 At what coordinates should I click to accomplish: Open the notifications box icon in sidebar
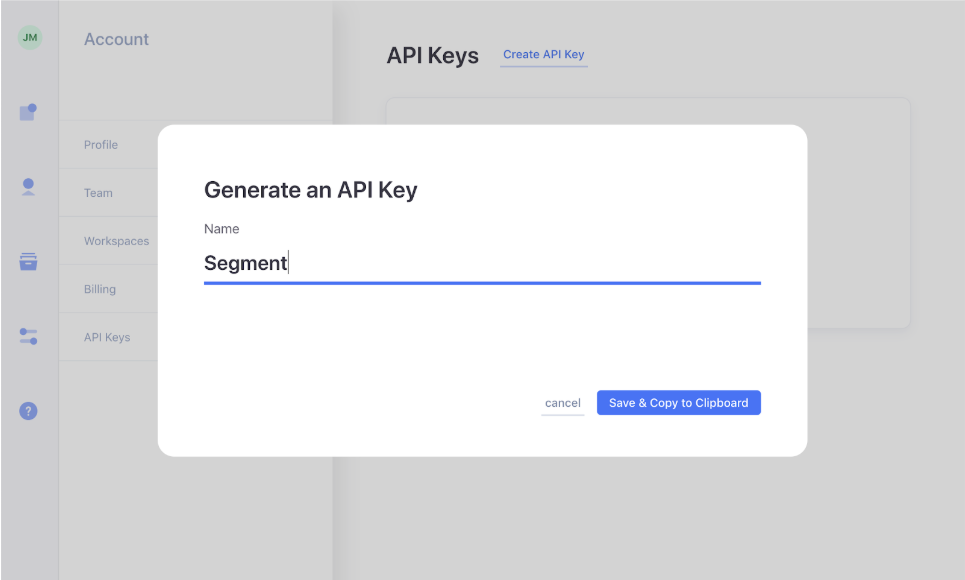[x=28, y=112]
